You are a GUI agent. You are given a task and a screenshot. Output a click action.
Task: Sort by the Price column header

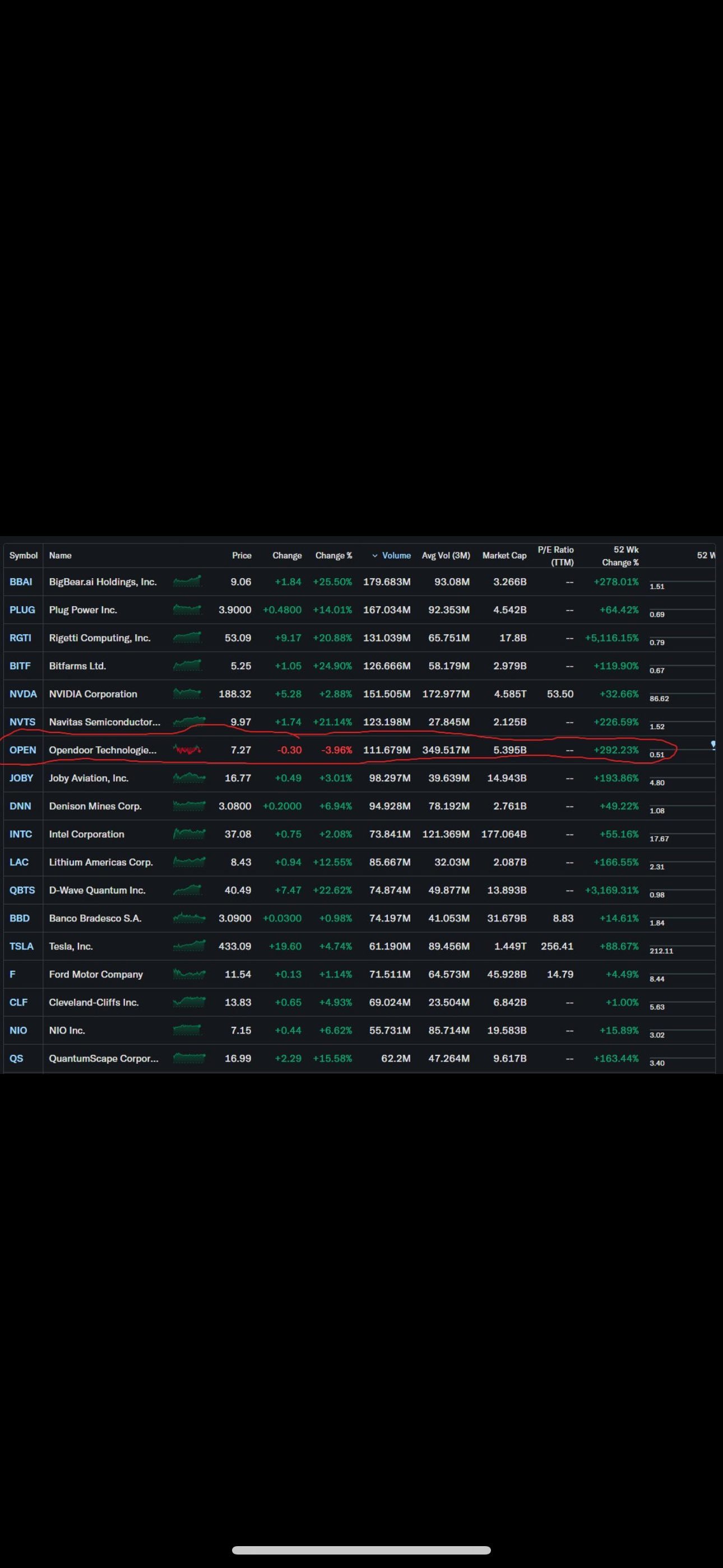coord(242,556)
